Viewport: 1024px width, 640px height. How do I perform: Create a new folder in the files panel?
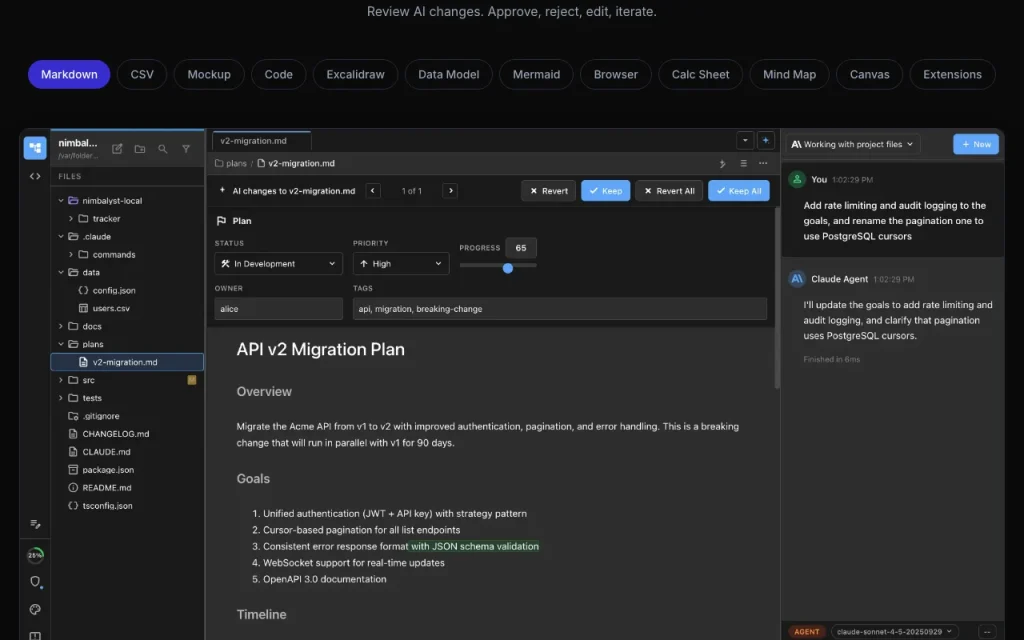[x=140, y=149]
